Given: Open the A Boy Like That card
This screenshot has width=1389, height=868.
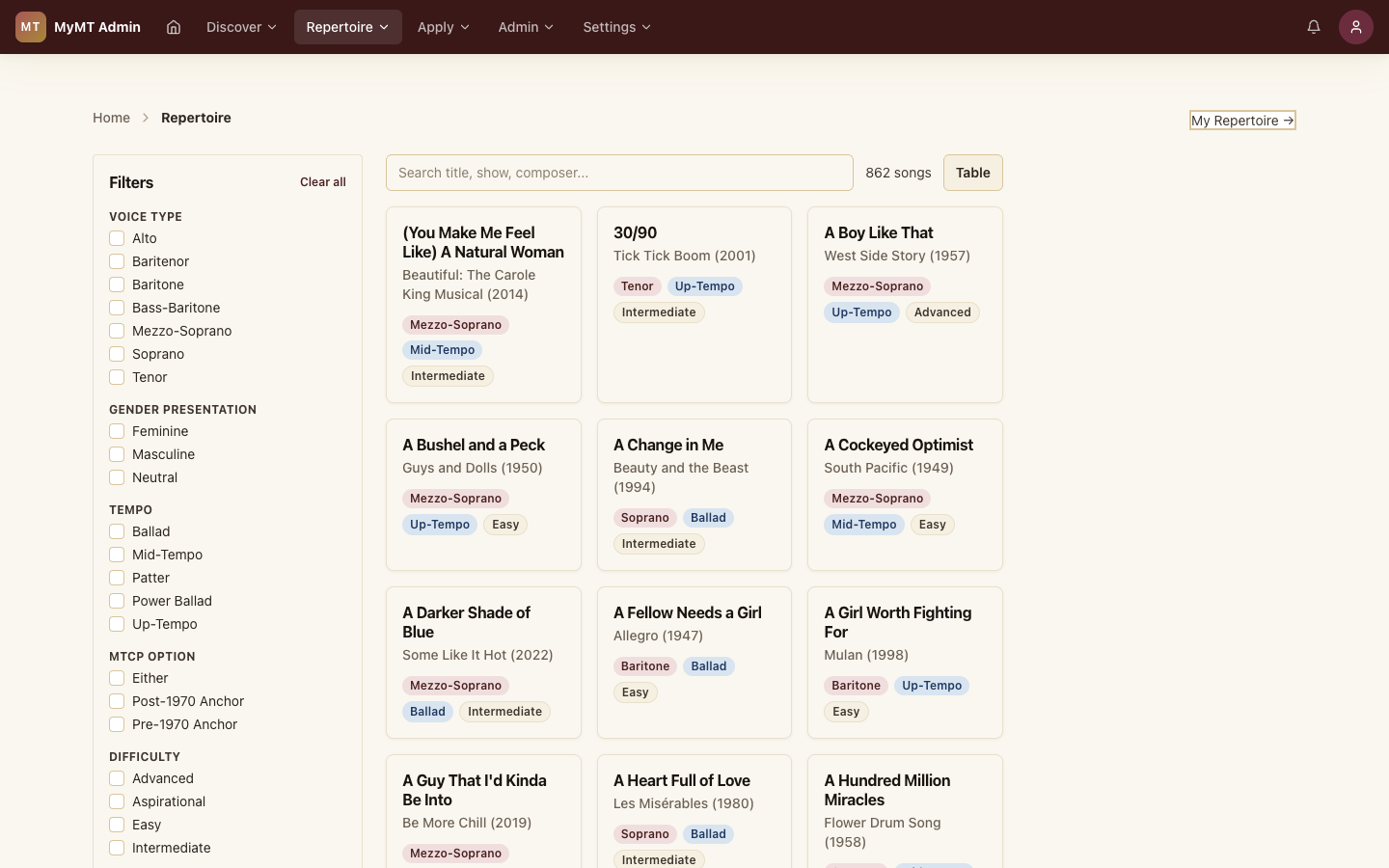Looking at the screenshot, I should click(x=905, y=305).
